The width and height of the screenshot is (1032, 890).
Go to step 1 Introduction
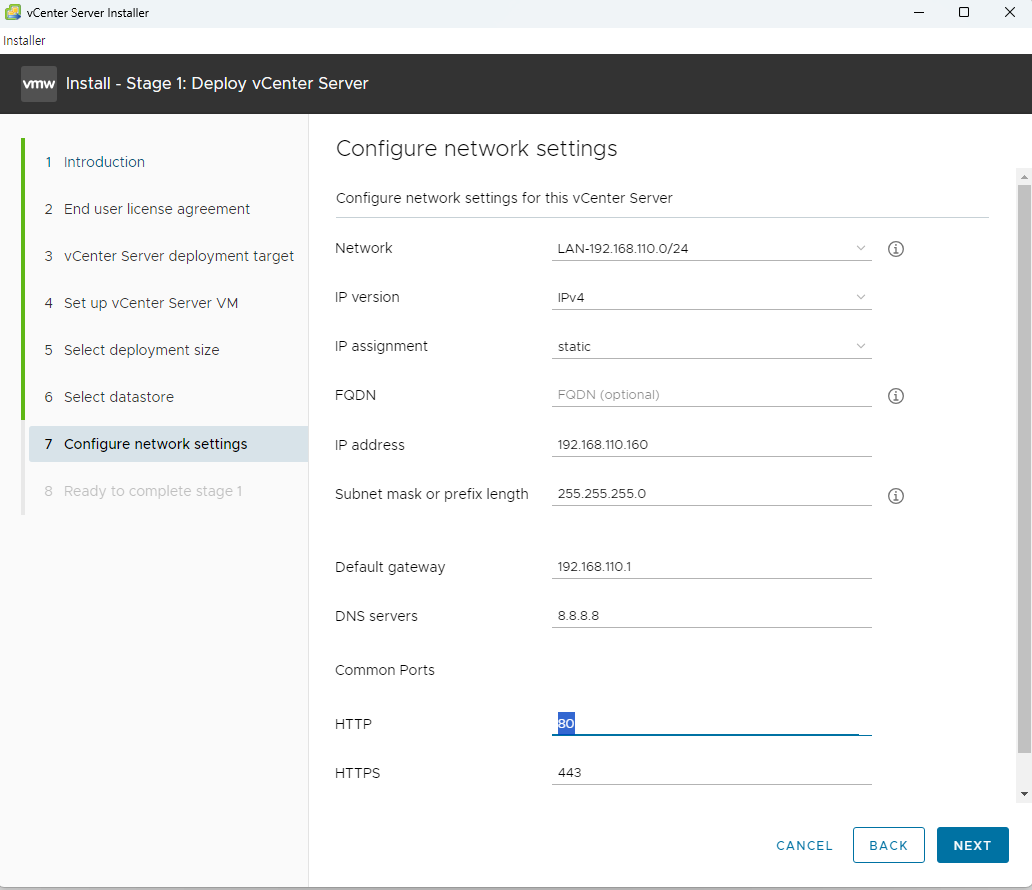tap(104, 162)
